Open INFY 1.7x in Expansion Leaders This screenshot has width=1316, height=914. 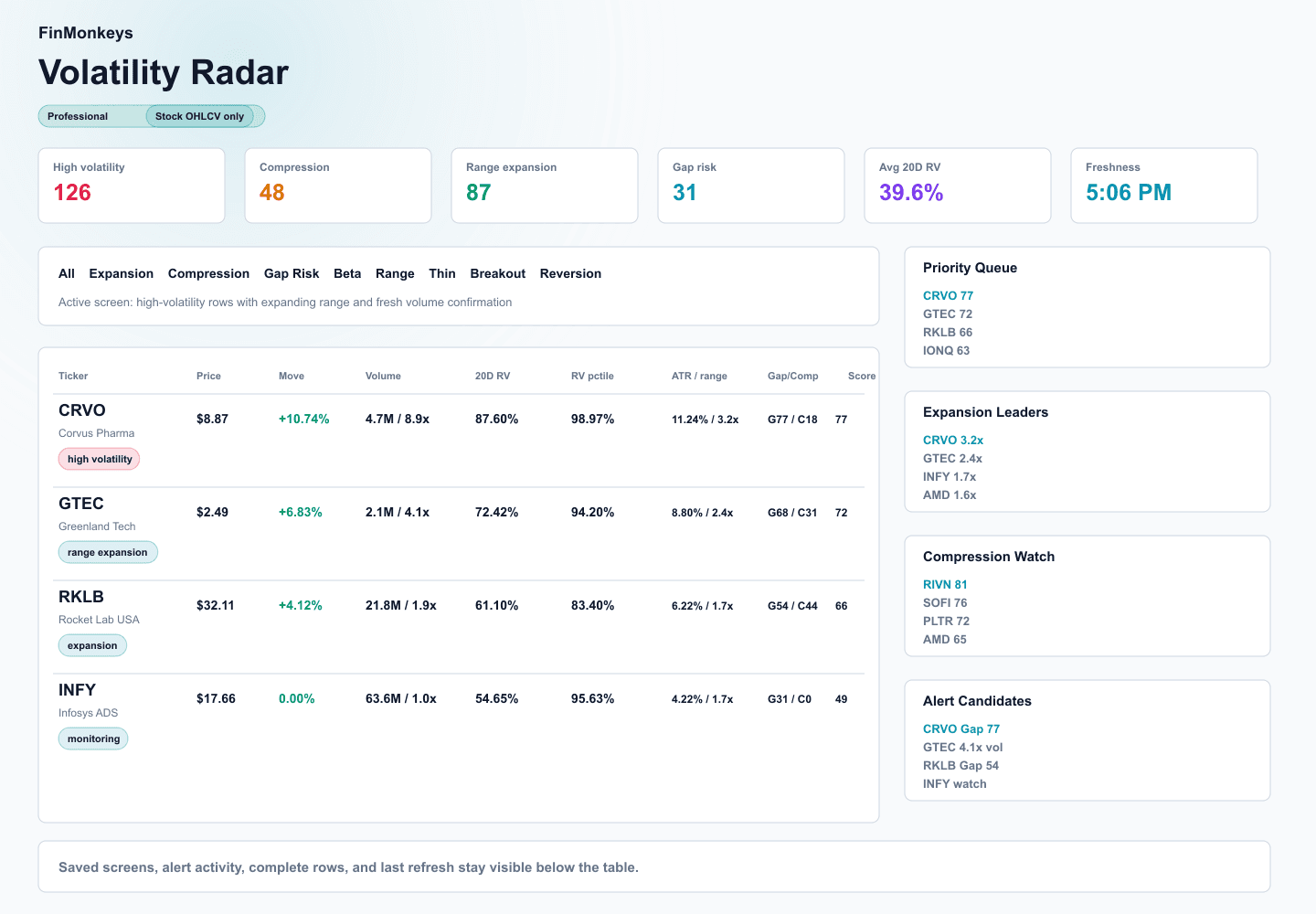tap(950, 476)
